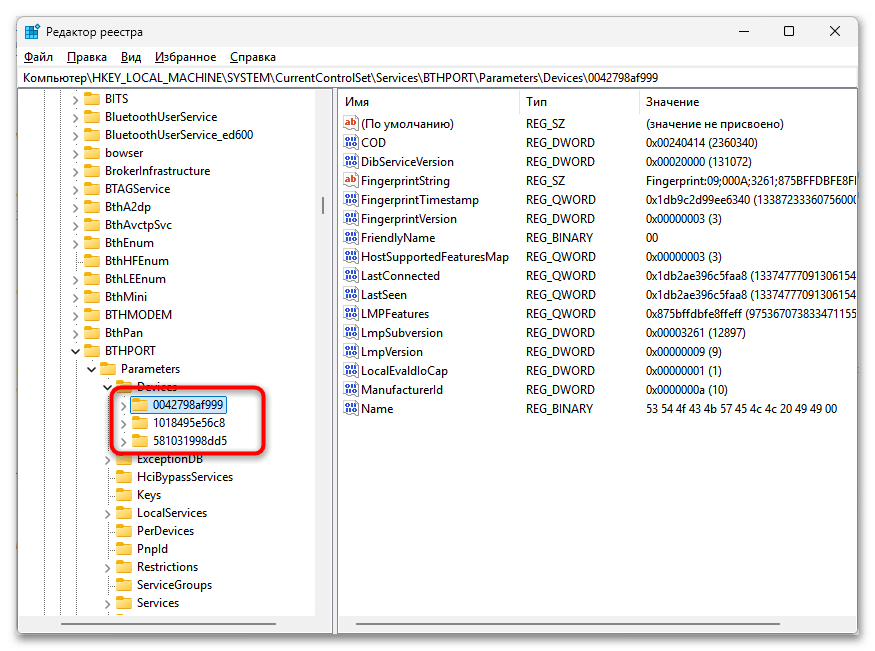
Task: Expand the Restrictions key
Action: pos(108,567)
